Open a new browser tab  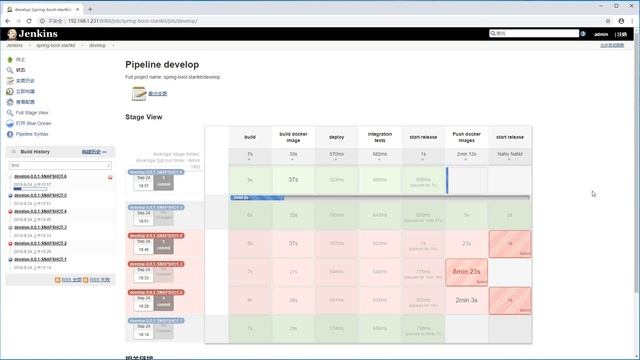point(90,9)
